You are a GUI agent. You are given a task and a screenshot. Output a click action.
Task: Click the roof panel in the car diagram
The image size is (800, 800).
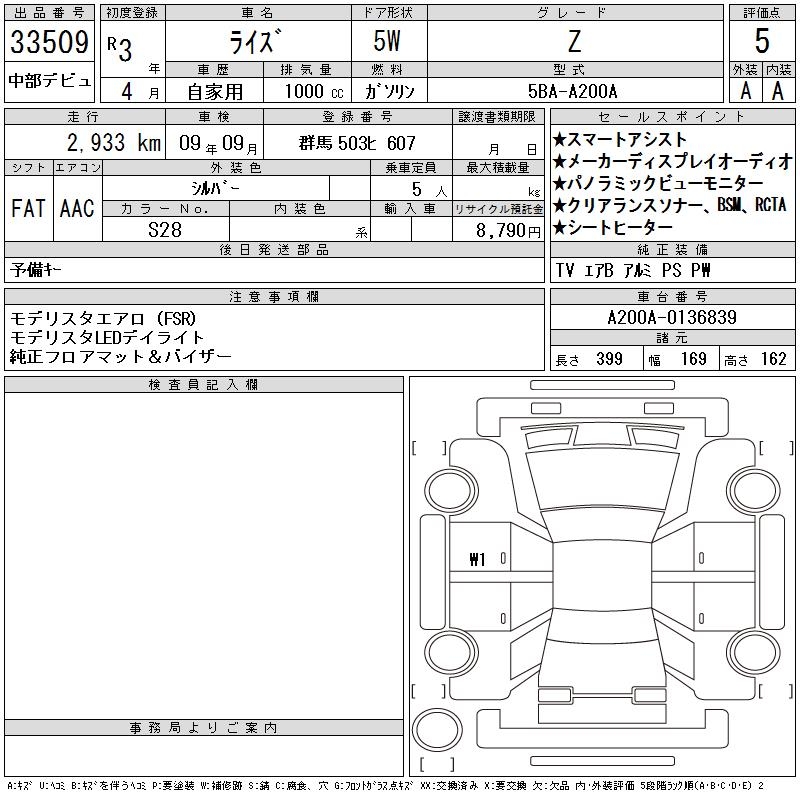(602, 576)
